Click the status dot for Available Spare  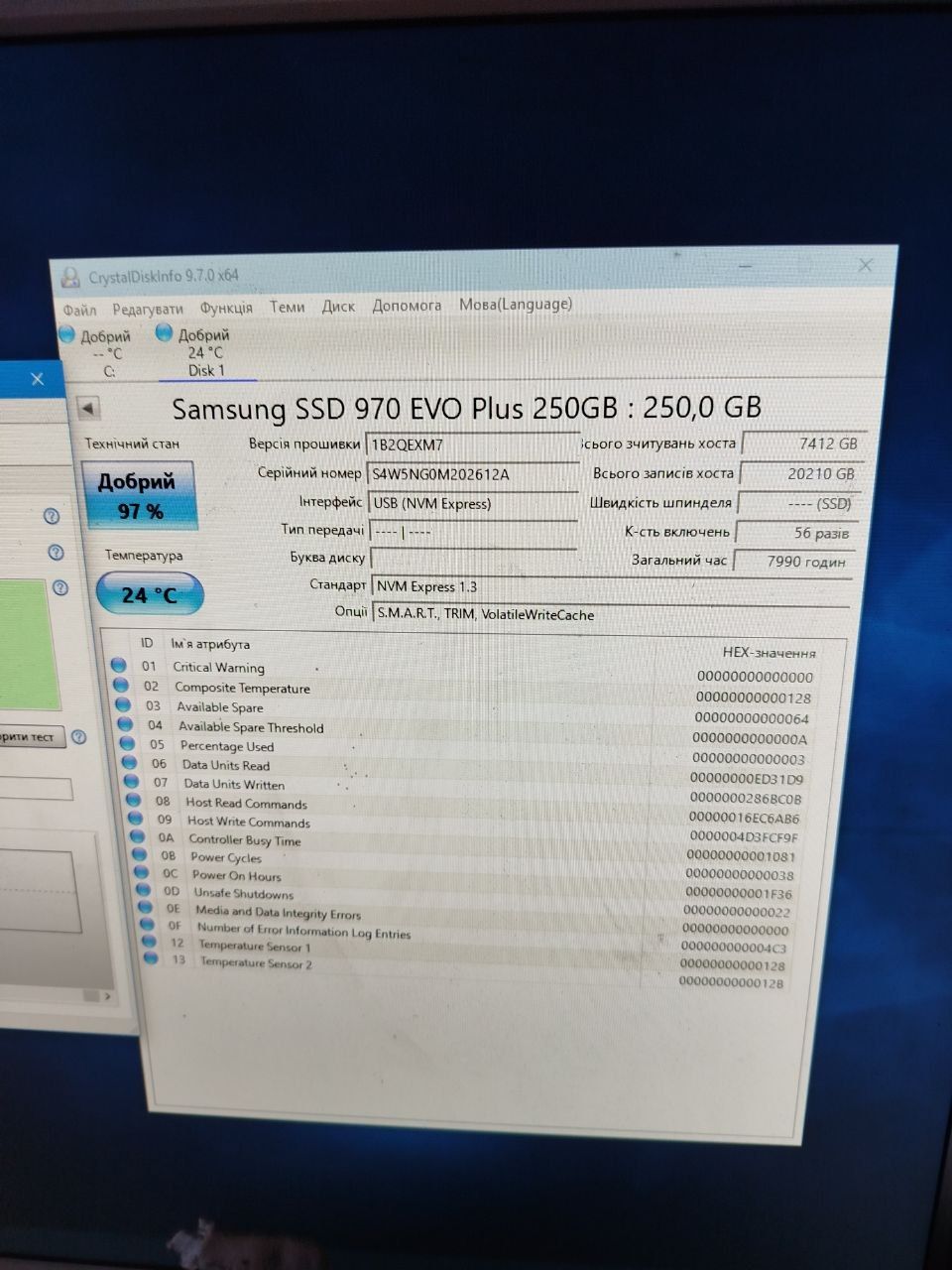[122, 704]
